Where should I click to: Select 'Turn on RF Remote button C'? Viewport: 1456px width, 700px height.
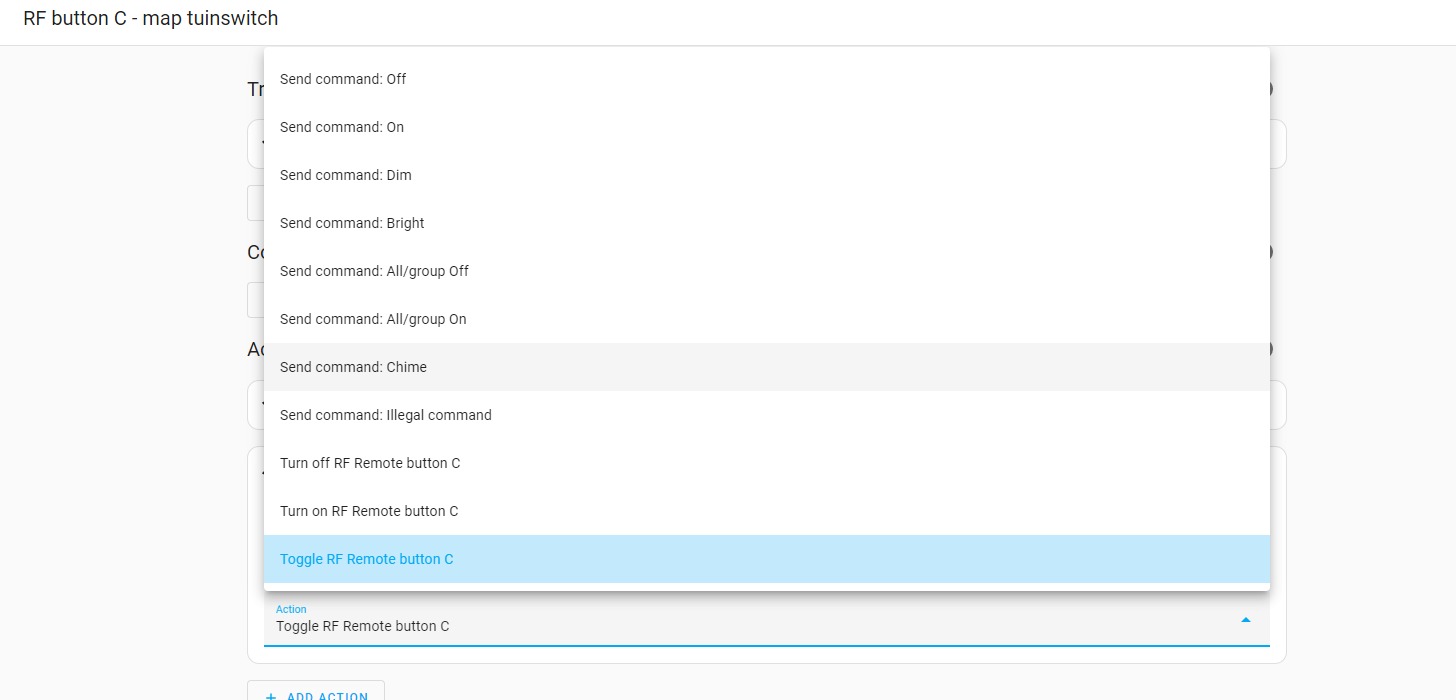[x=369, y=511]
